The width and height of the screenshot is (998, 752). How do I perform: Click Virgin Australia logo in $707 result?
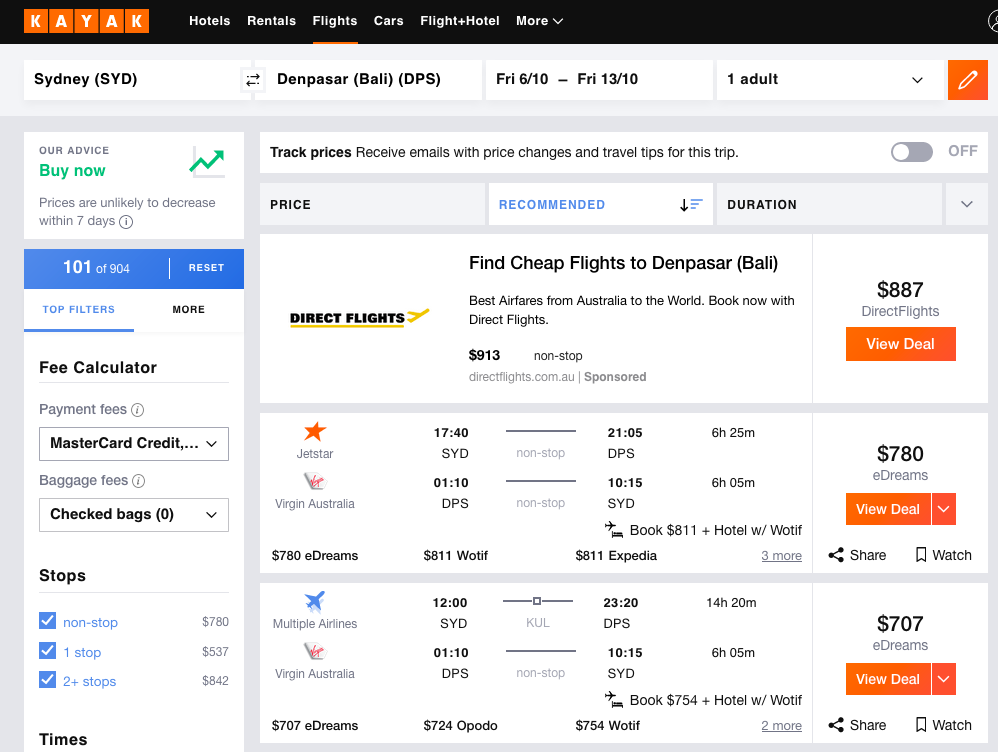pos(314,651)
